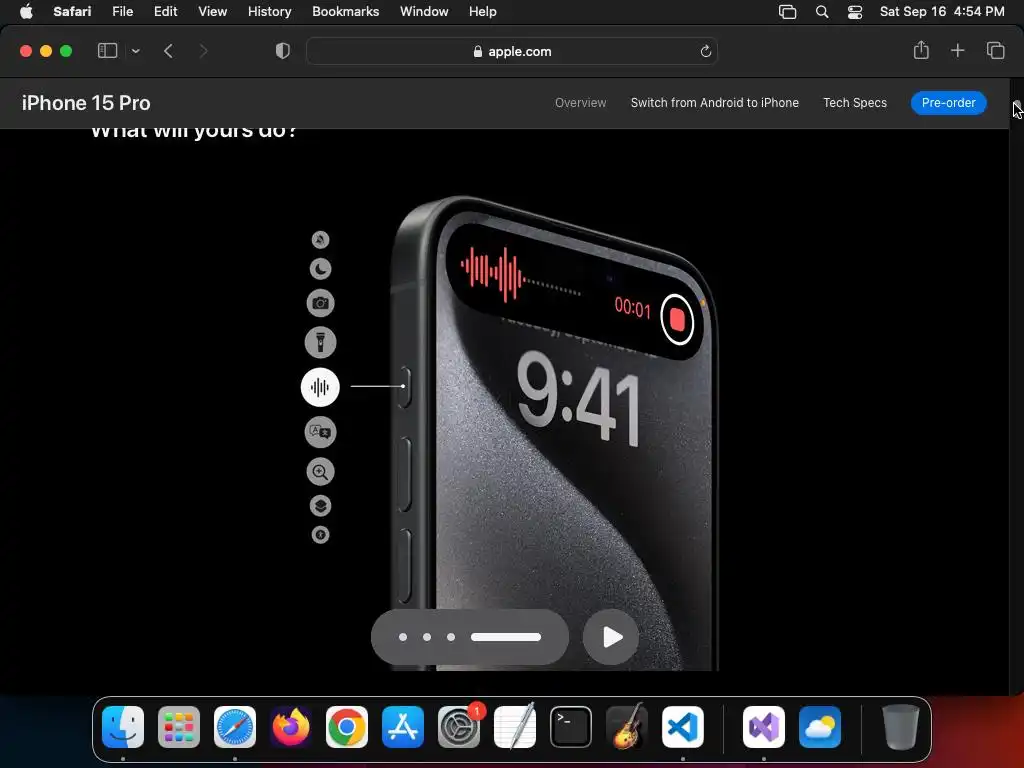Open System Settings from the Dock
The height and width of the screenshot is (768, 1024).
pos(459,727)
